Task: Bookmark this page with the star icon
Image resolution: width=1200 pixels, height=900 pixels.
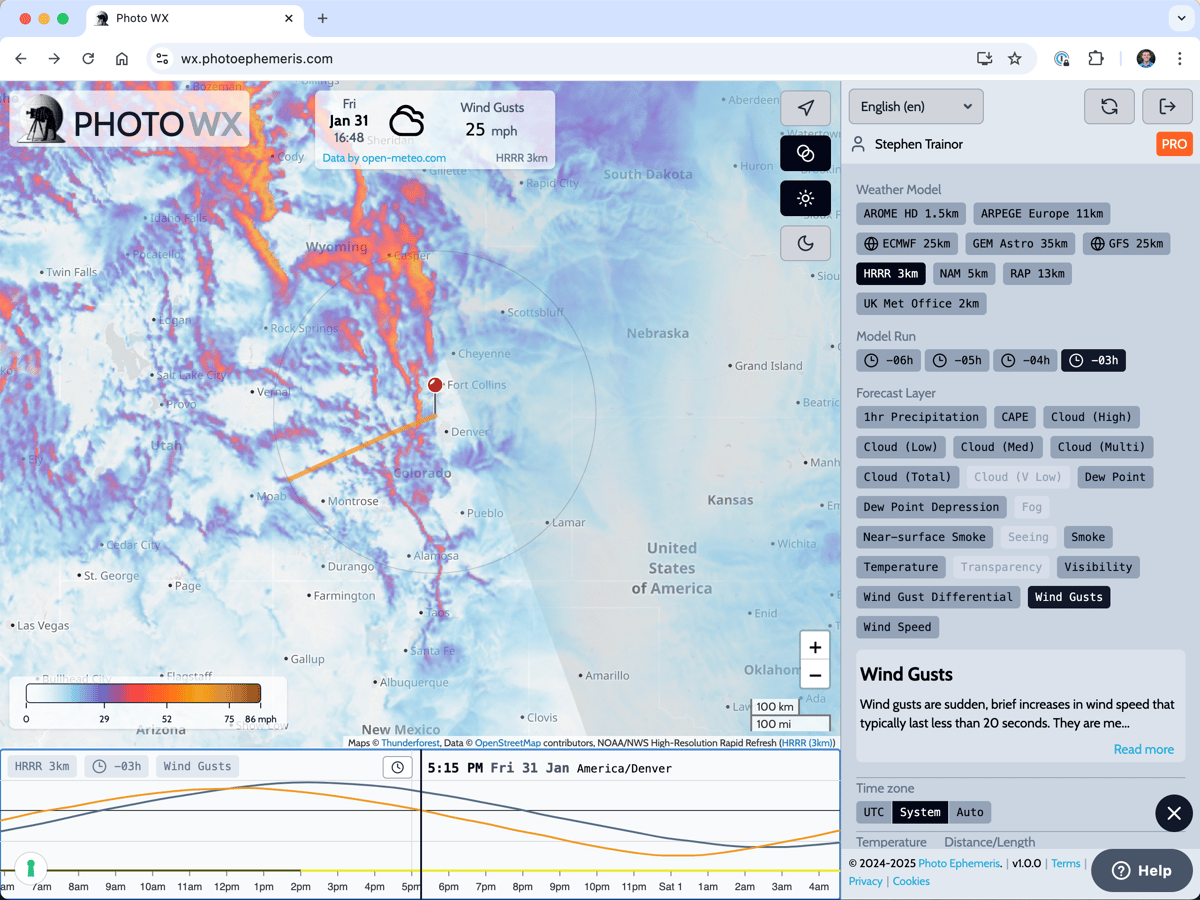Action: click(1015, 59)
